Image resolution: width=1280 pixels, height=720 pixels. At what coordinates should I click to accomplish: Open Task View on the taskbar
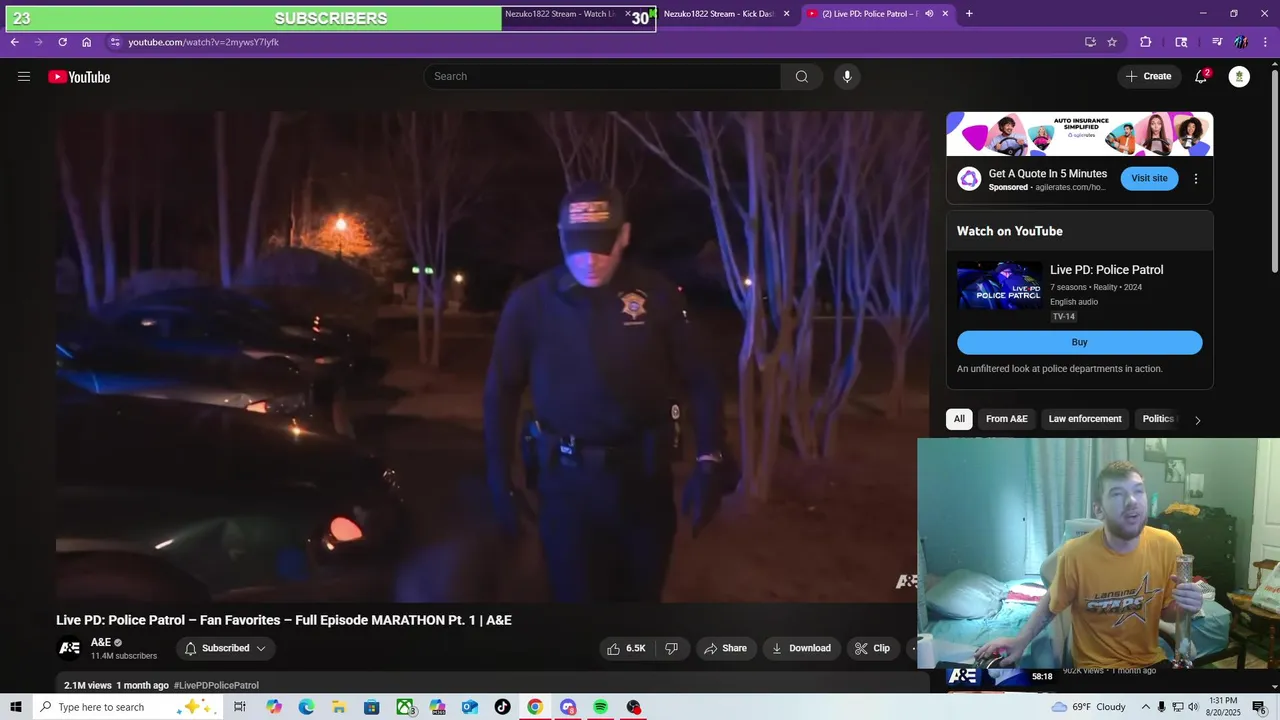tap(240, 707)
